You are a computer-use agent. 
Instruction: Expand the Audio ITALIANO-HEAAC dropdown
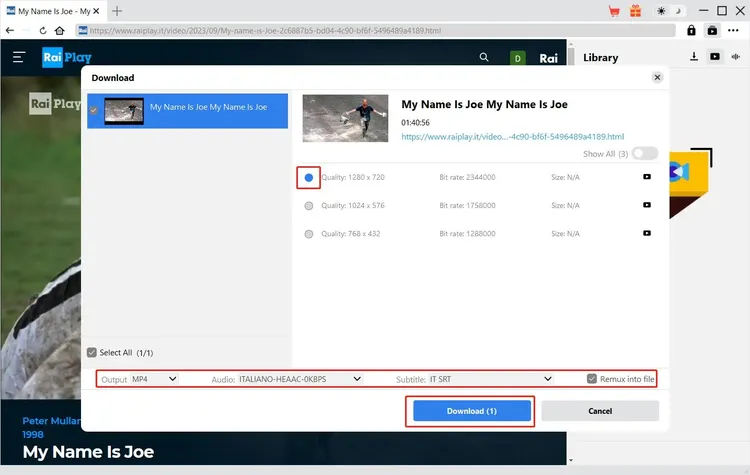tap(300, 379)
